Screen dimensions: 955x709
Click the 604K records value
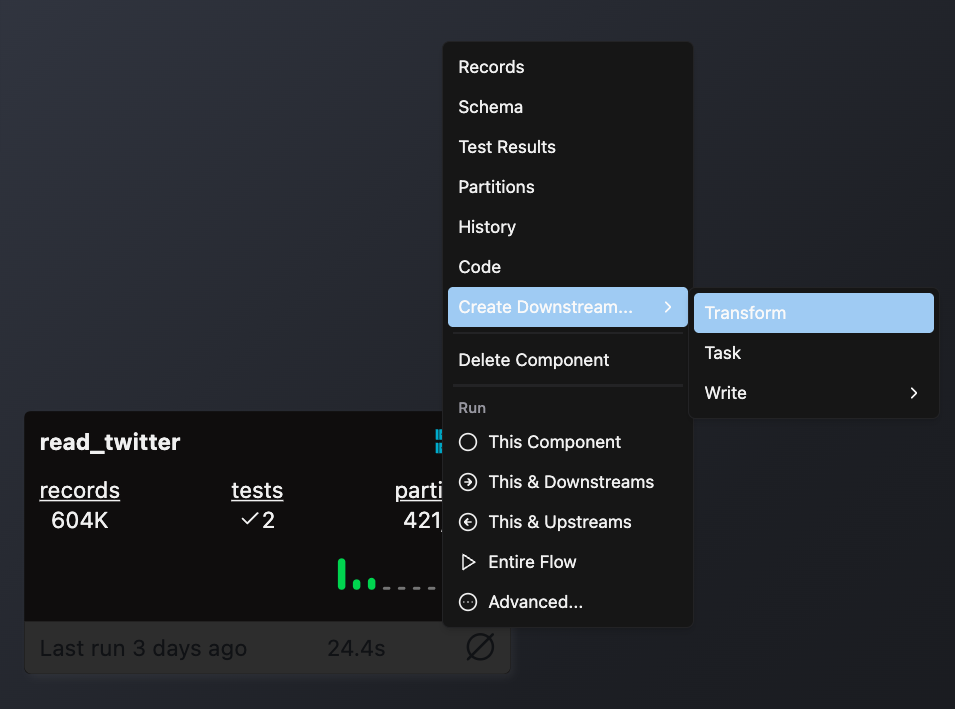point(80,520)
